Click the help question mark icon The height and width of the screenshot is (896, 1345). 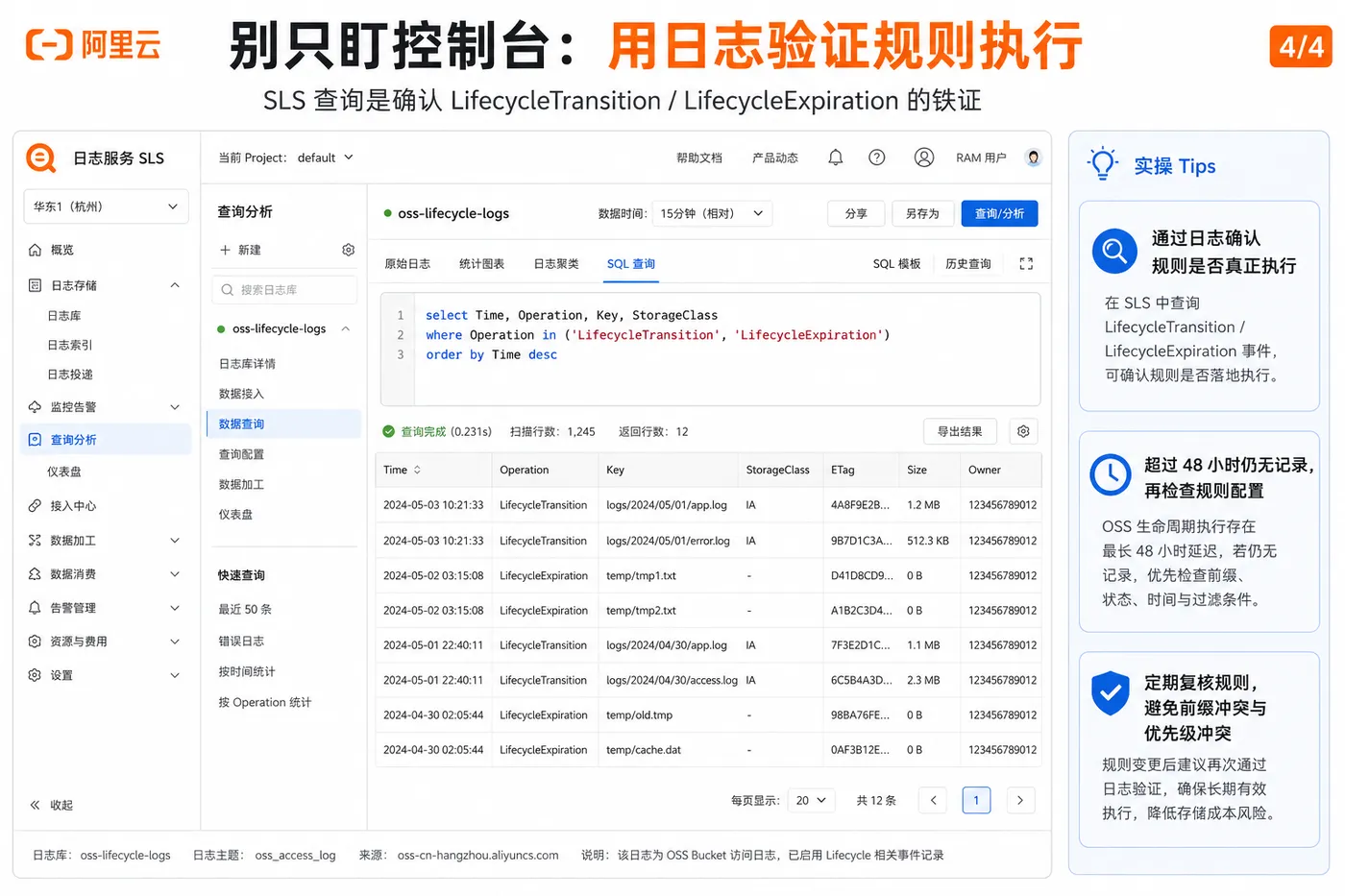click(x=877, y=157)
